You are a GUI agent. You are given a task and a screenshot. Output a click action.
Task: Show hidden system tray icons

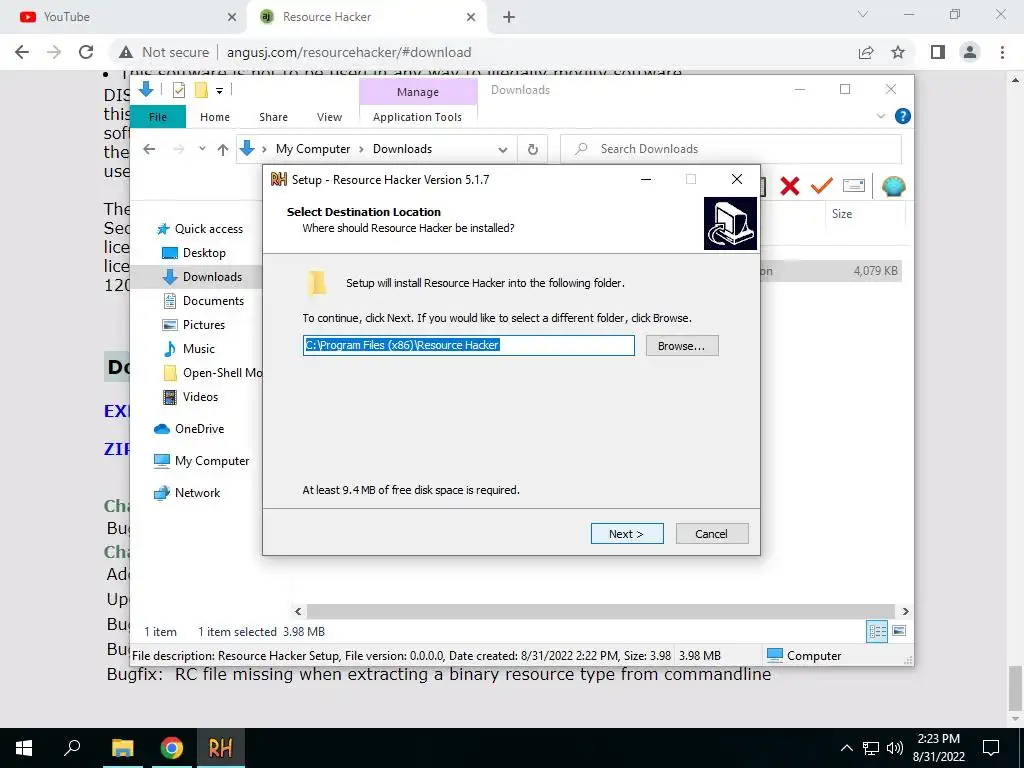tap(846, 748)
